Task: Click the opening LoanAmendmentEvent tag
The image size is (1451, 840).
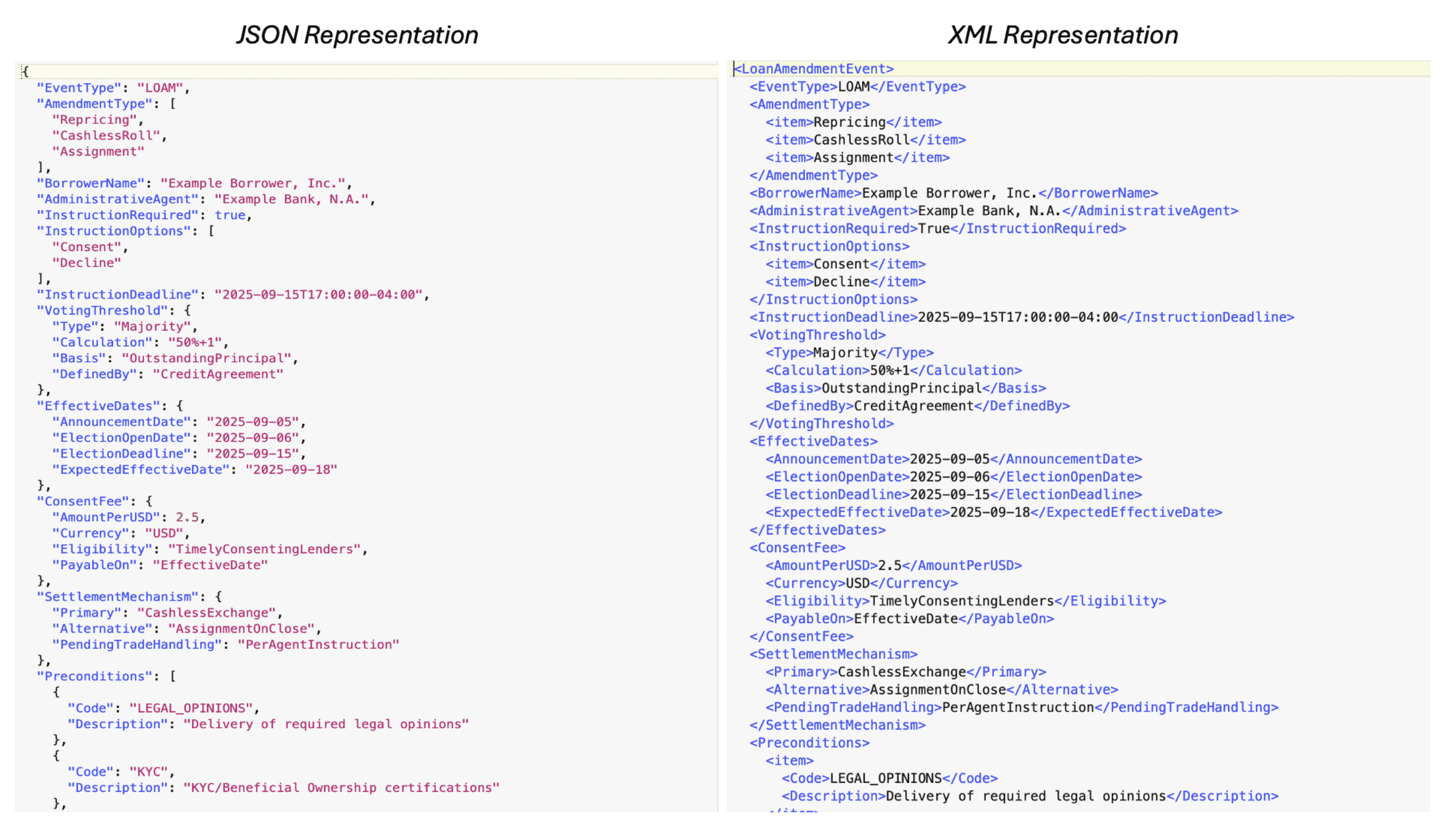Action: (814, 69)
